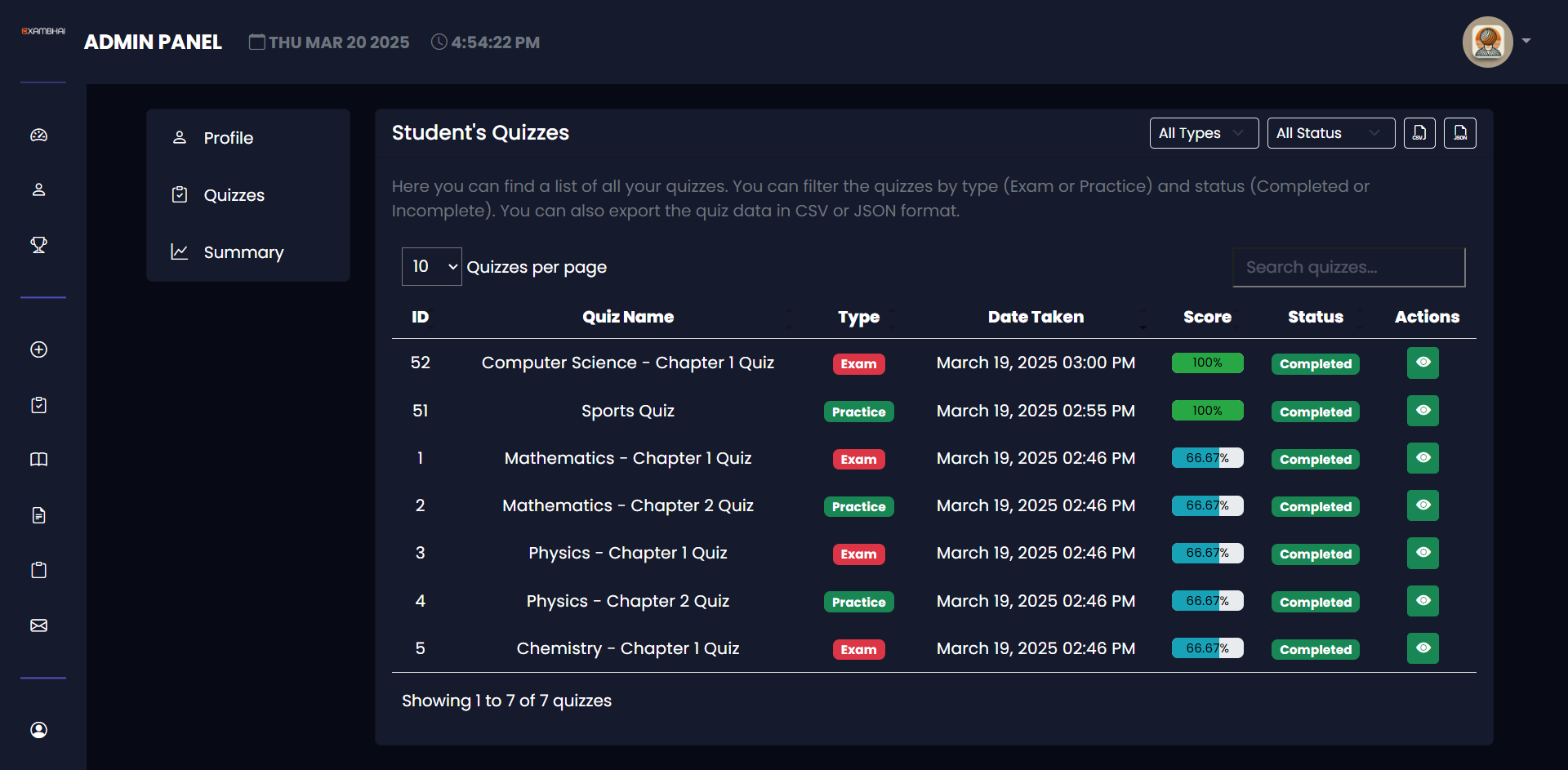Viewport: 1568px width, 770px height.
Task: View Physics Chapter 1 Quiz with eye icon
Action: coord(1423,553)
